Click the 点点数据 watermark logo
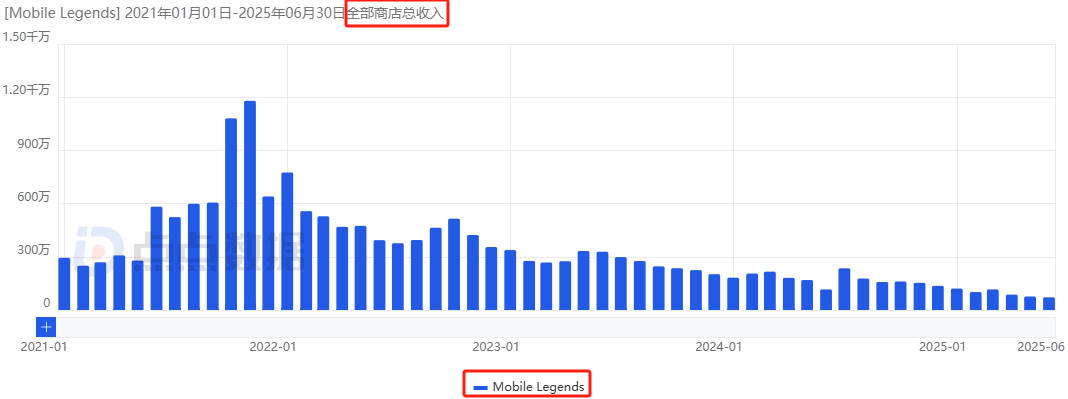The width and height of the screenshot is (1068, 399). [189, 250]
